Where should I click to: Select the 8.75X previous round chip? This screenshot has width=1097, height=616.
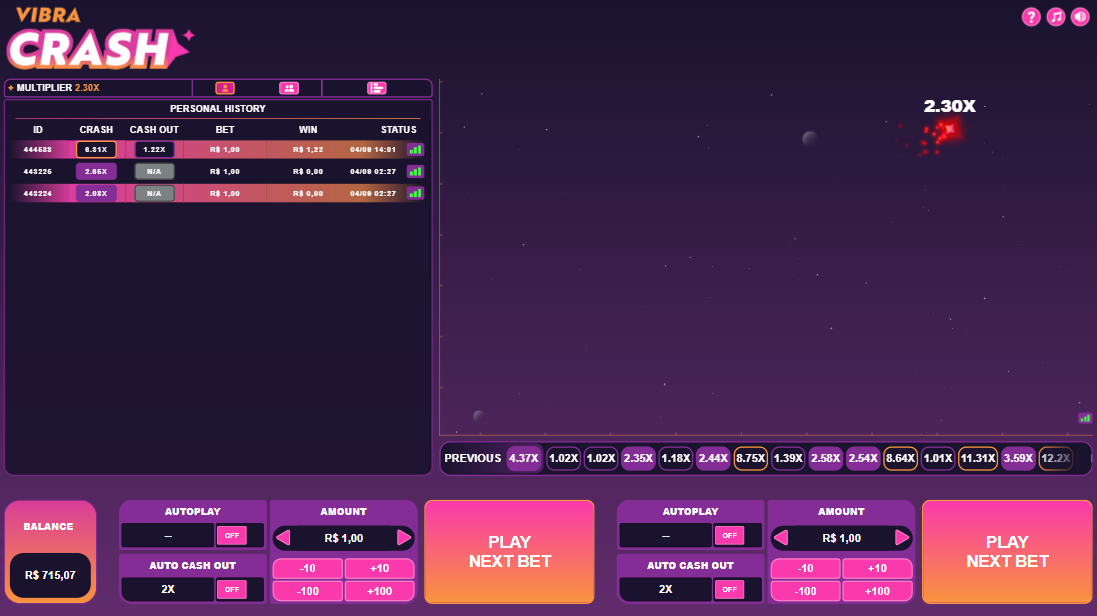[750, 458]
